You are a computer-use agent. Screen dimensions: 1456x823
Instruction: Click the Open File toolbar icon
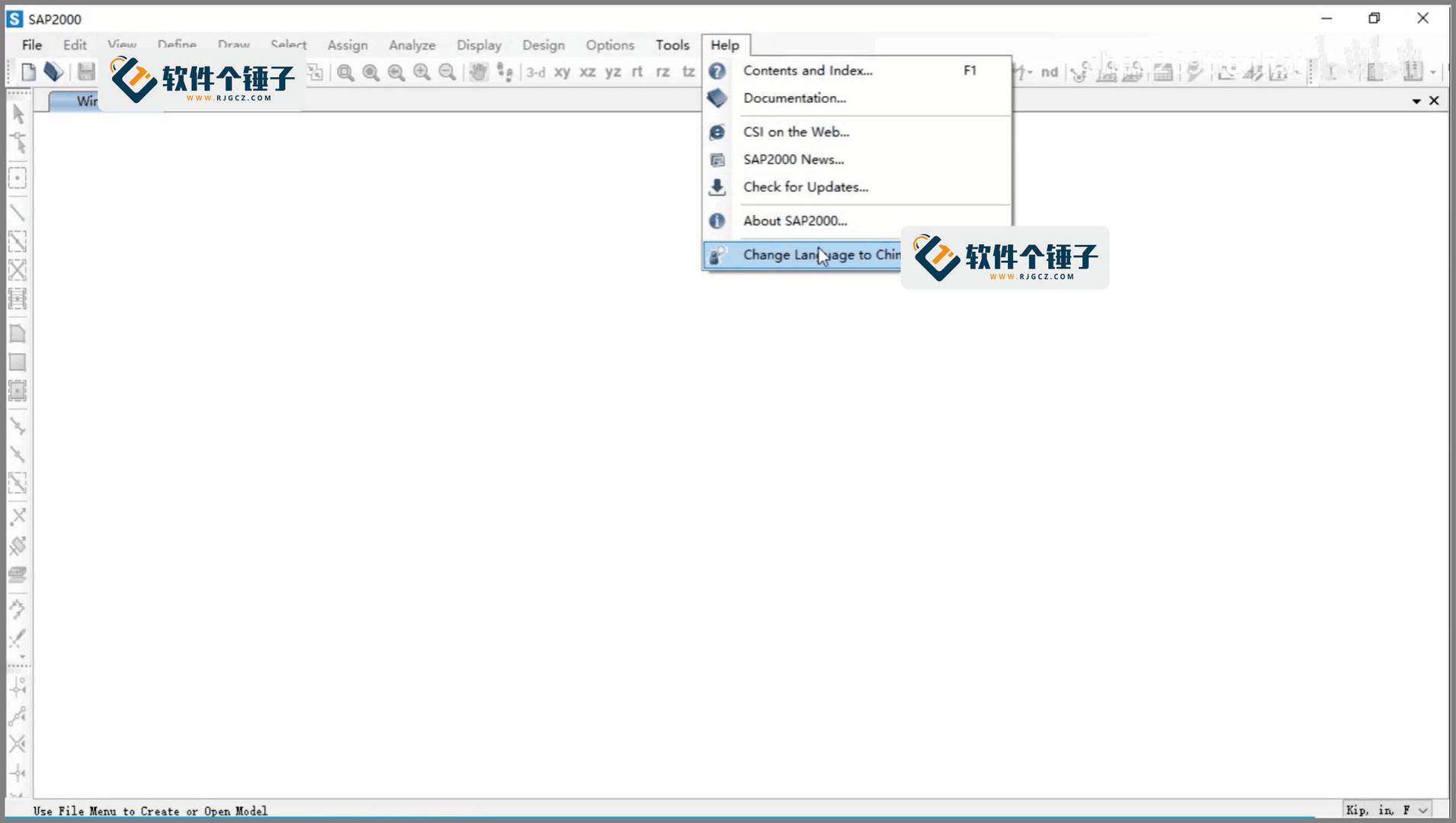(x=53, y=72)
